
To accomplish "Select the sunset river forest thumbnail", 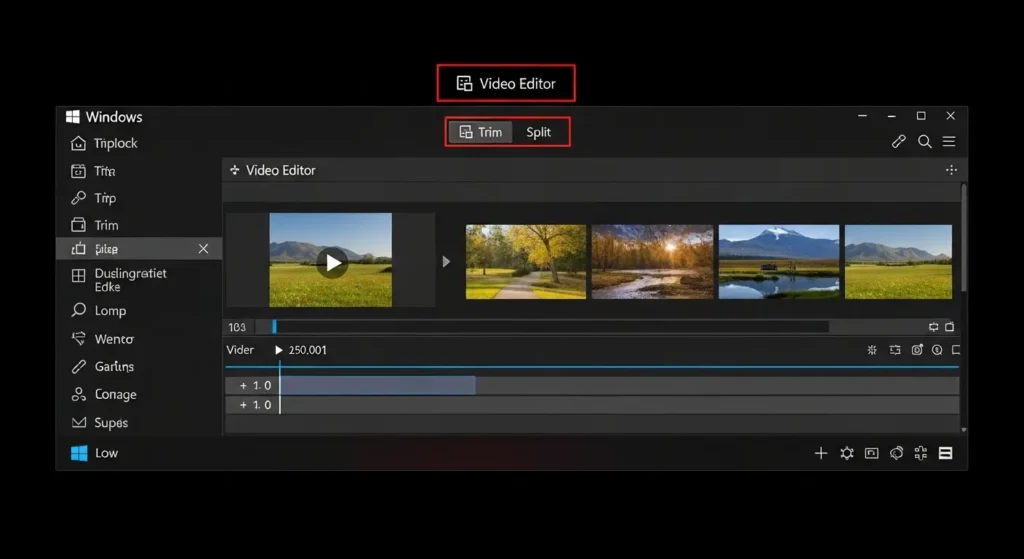I will pos(652,262).
